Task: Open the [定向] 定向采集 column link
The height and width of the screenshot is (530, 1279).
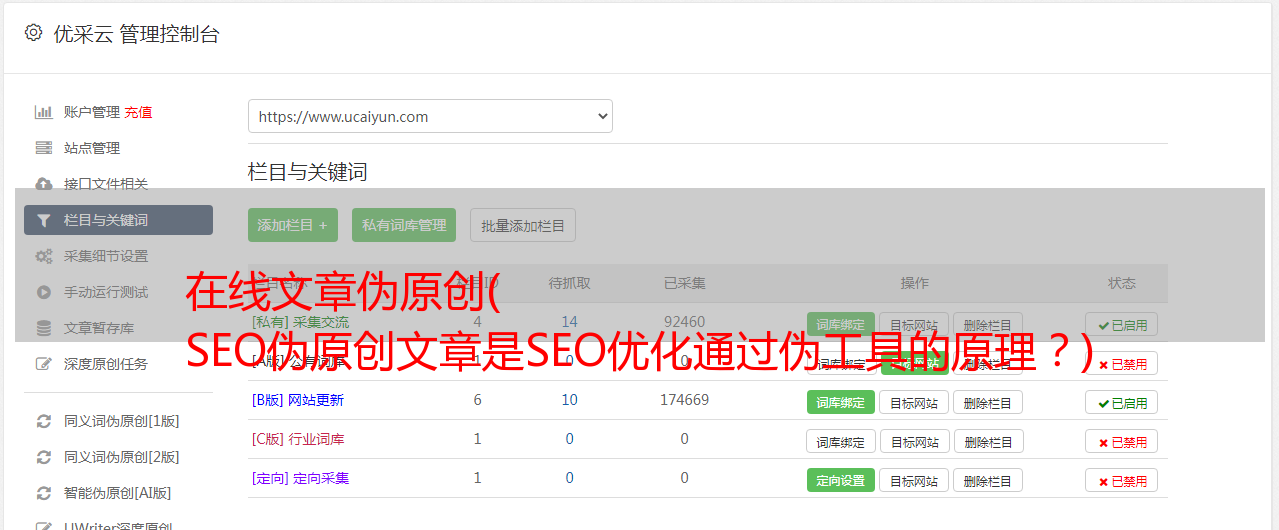Action: click(300, 478)
